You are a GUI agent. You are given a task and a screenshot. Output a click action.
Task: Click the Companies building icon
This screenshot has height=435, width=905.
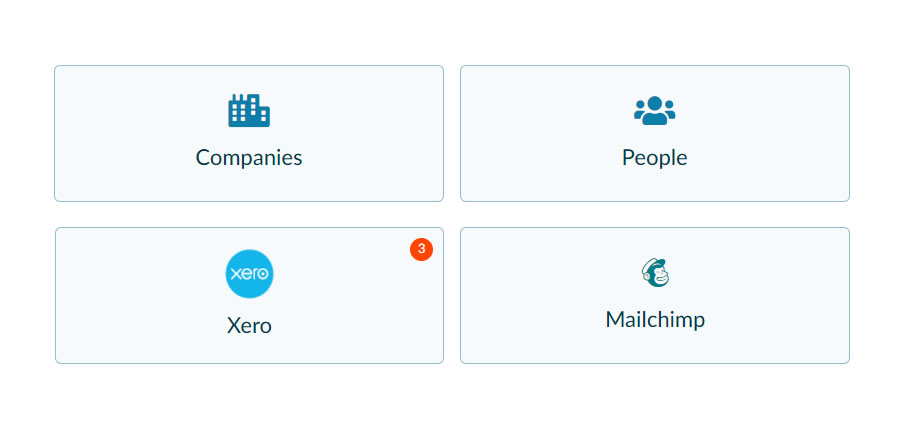pyautogui.click(x=249, y=110)
